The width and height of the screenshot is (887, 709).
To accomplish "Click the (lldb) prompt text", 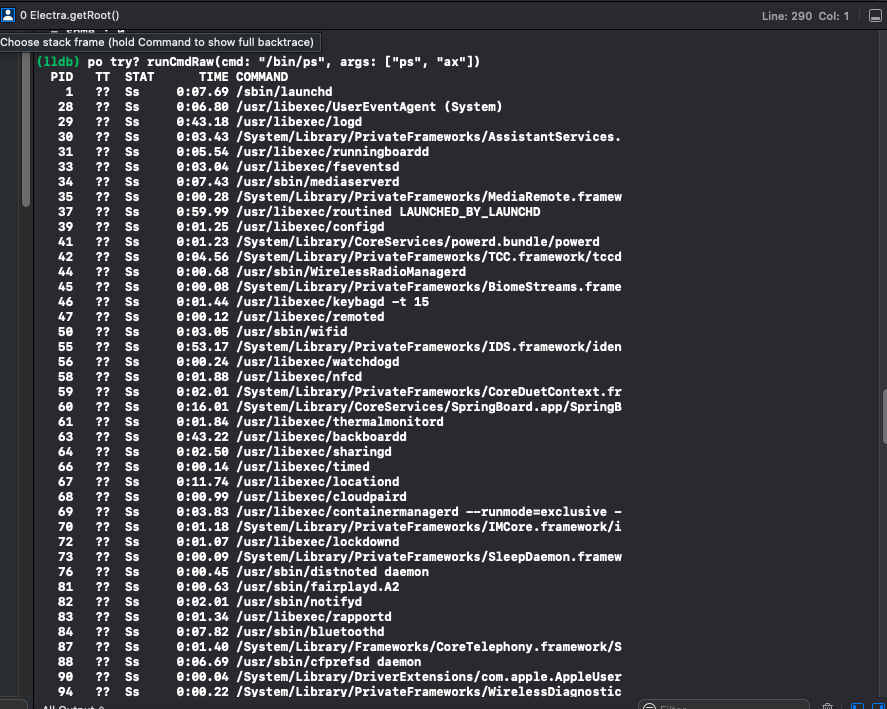I will click(x=58, y=62).
